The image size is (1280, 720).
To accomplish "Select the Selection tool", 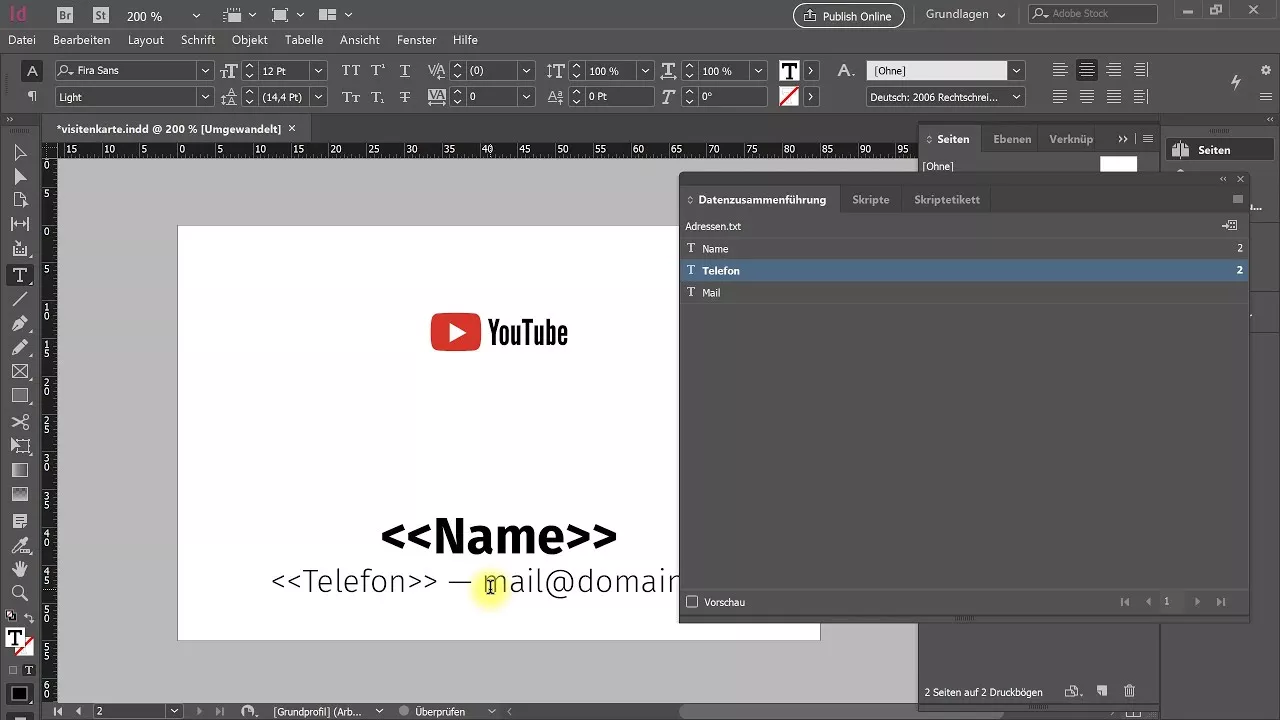I will (20, 152).
